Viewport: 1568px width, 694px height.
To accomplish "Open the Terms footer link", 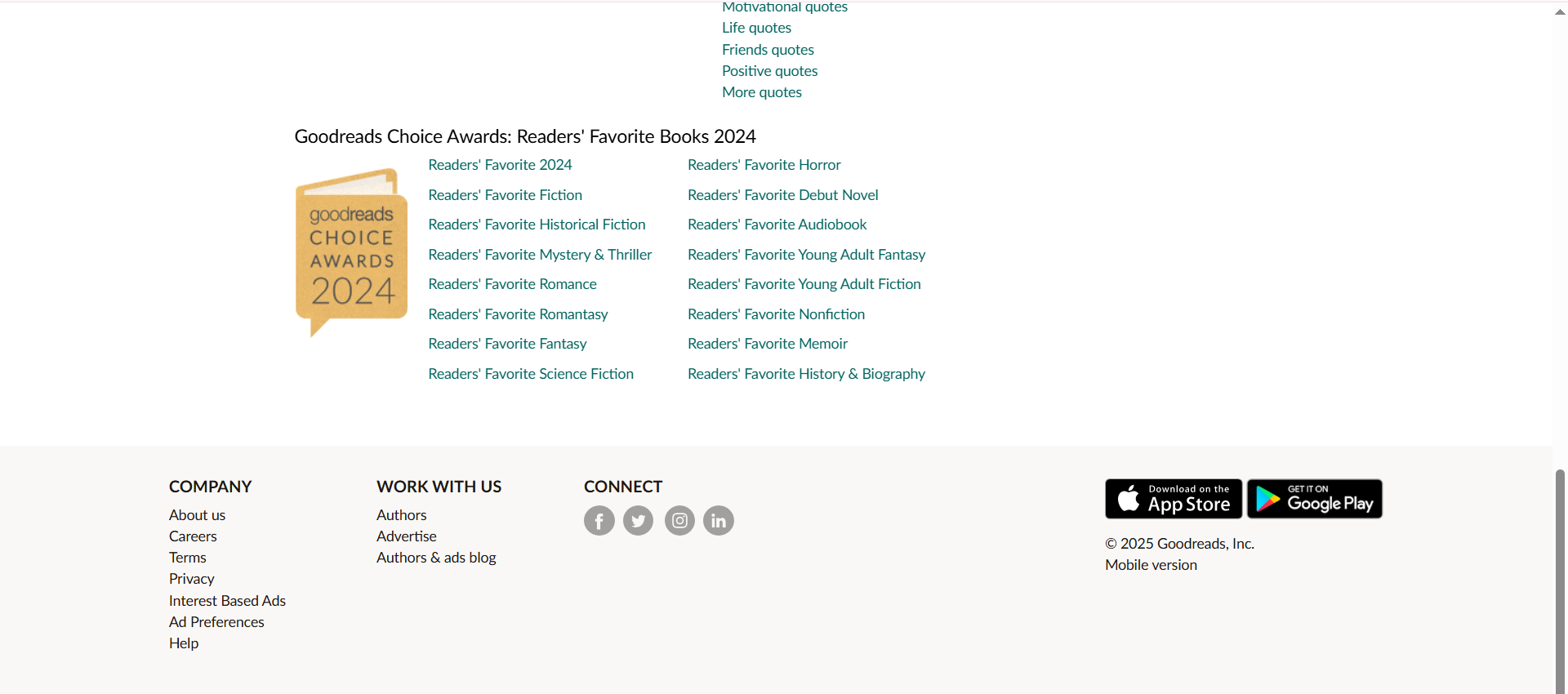I will coord(187,558).
